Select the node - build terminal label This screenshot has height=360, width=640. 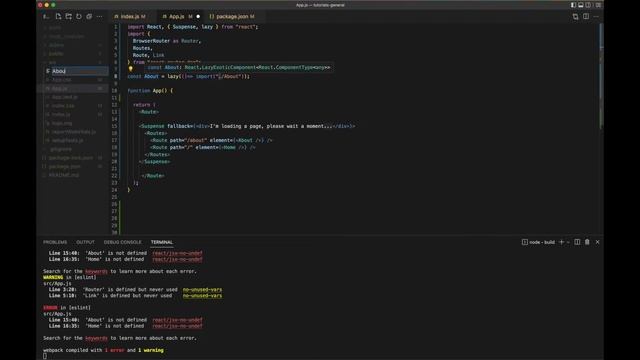(538, 242)
